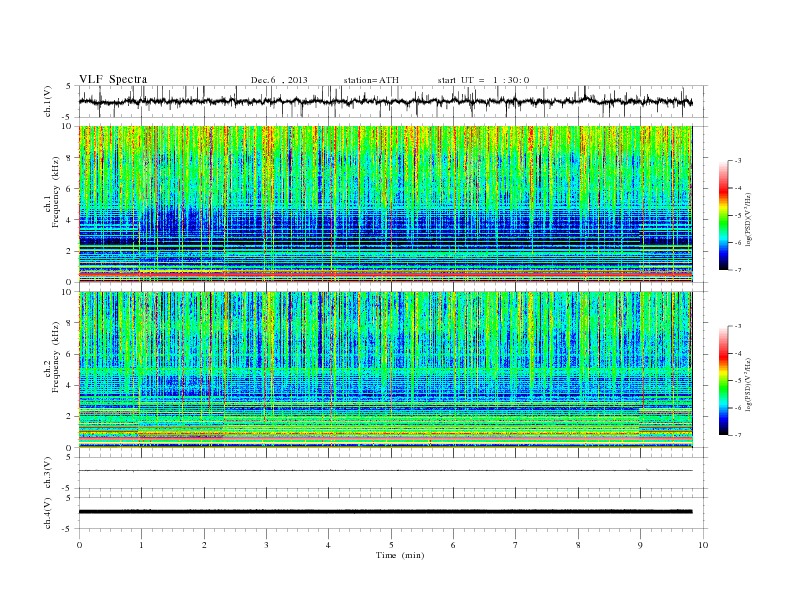792x612 pixels.
Task: Click the ch.1 voltage waveform trace
Action: point(385,102)
